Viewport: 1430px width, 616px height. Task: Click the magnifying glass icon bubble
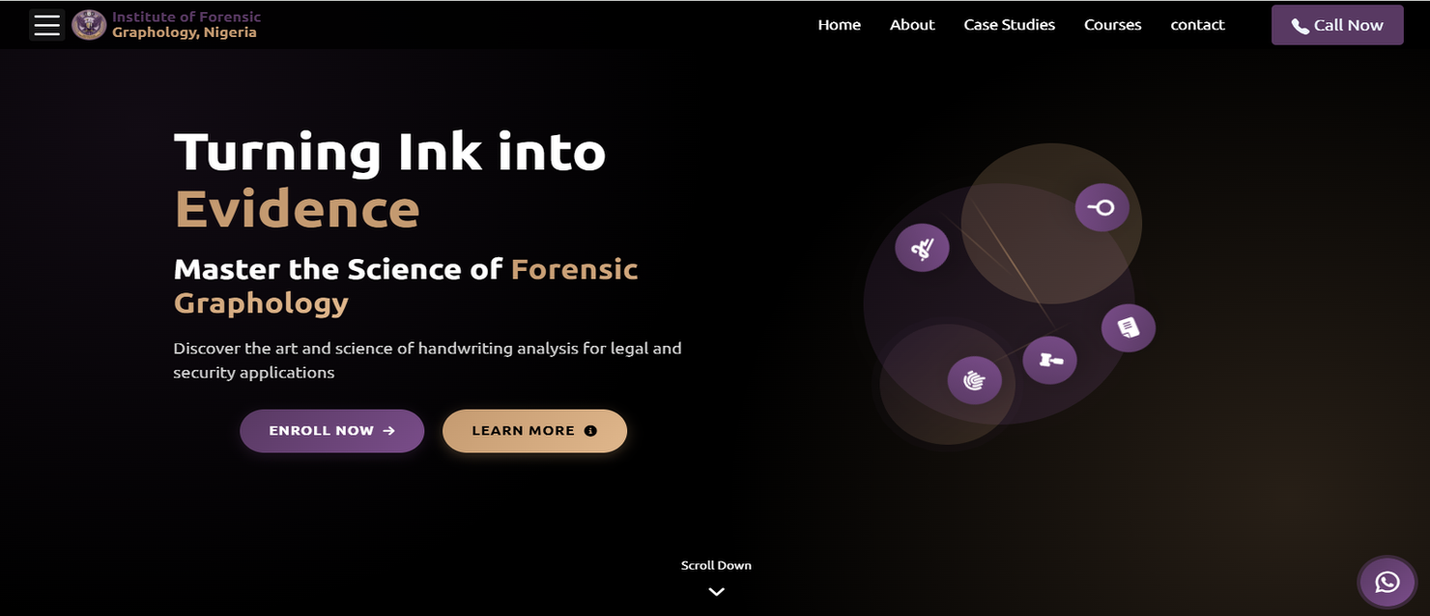1101,208
